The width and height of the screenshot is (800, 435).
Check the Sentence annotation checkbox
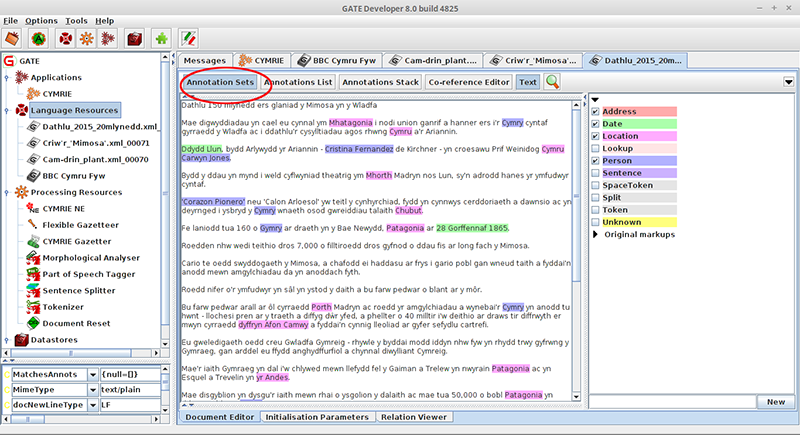pyautogui.click(x=595, y=173)
